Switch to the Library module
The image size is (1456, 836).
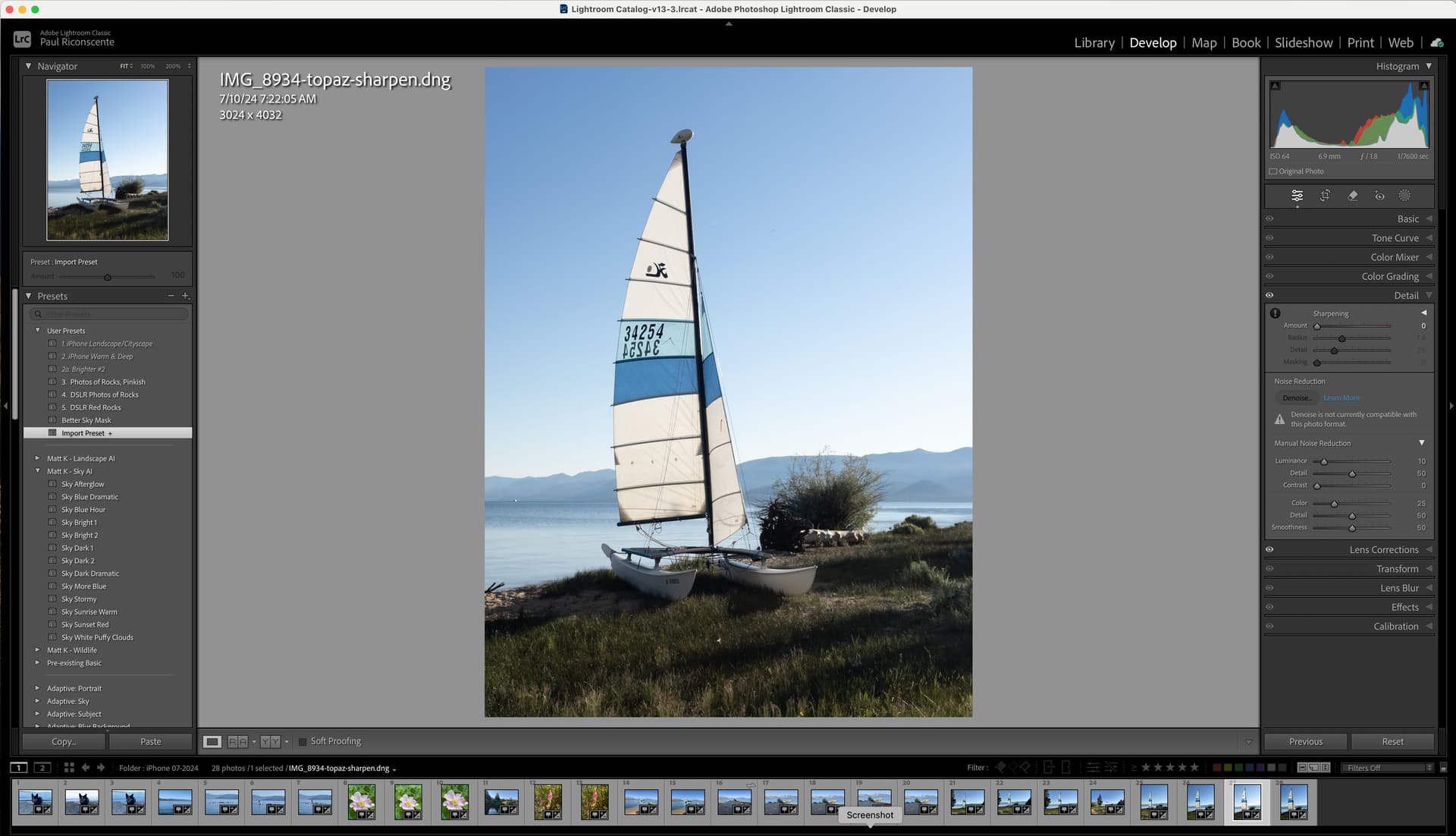click(1094, 42)
